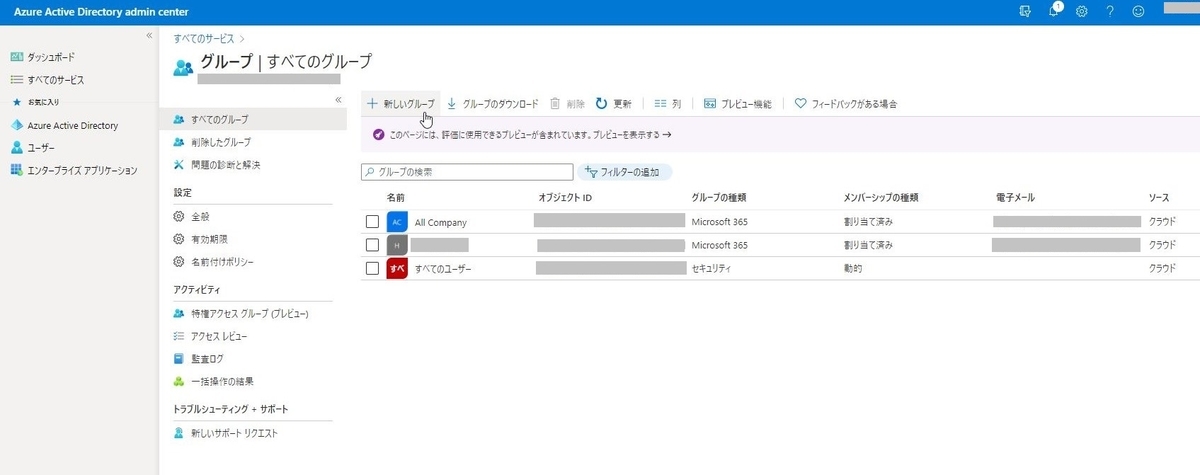Select the All Company group checkbox
Viewport: 1200px width, 475px height.
[372, 222]
